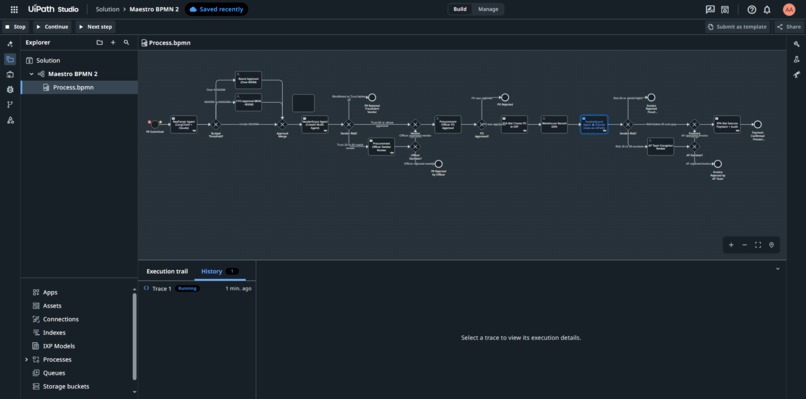Open the wrench properties icon on right rail

click(x=796, y=44)
